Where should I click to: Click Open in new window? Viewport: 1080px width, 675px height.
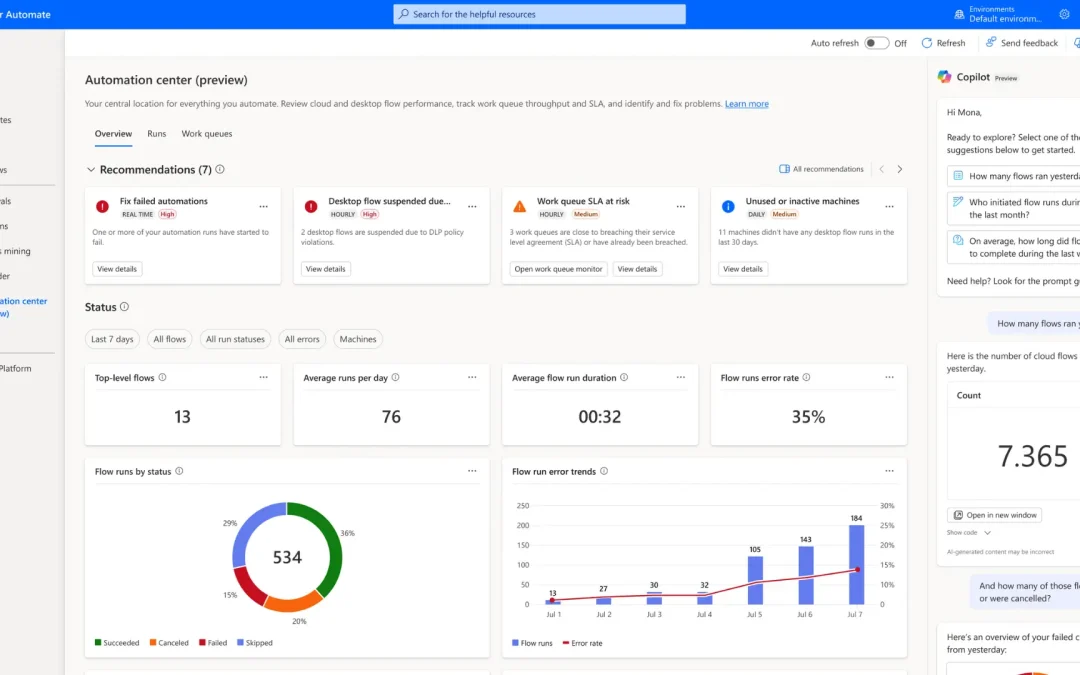point(995,515)
